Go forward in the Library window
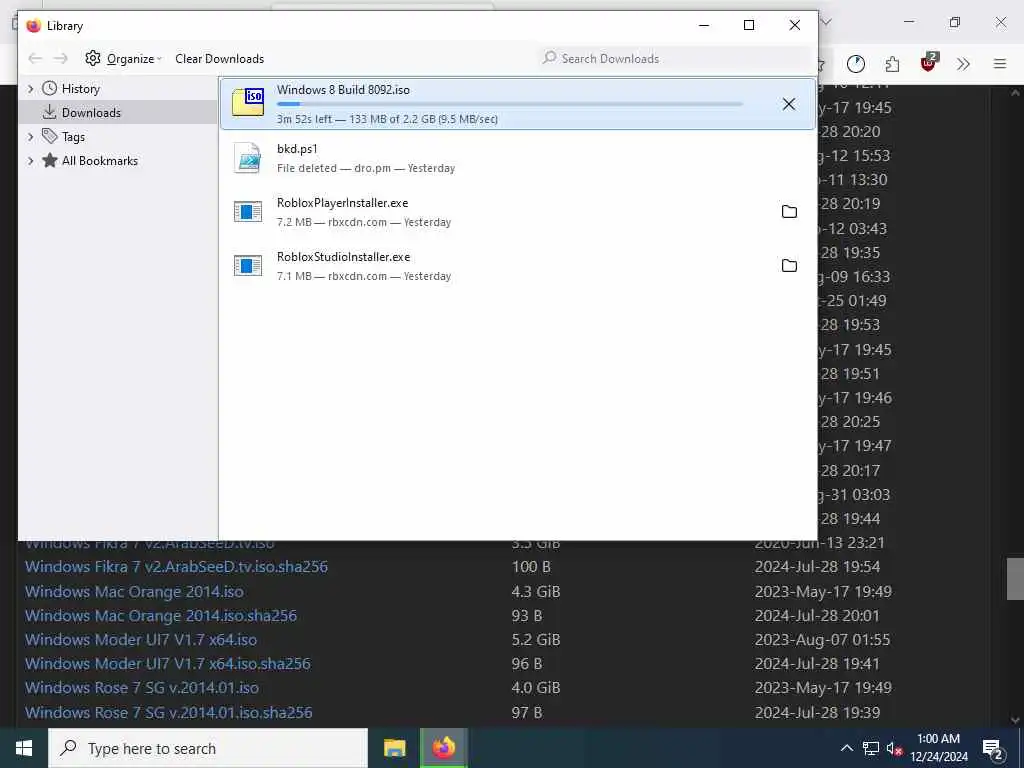 click(x=61, y=59)
